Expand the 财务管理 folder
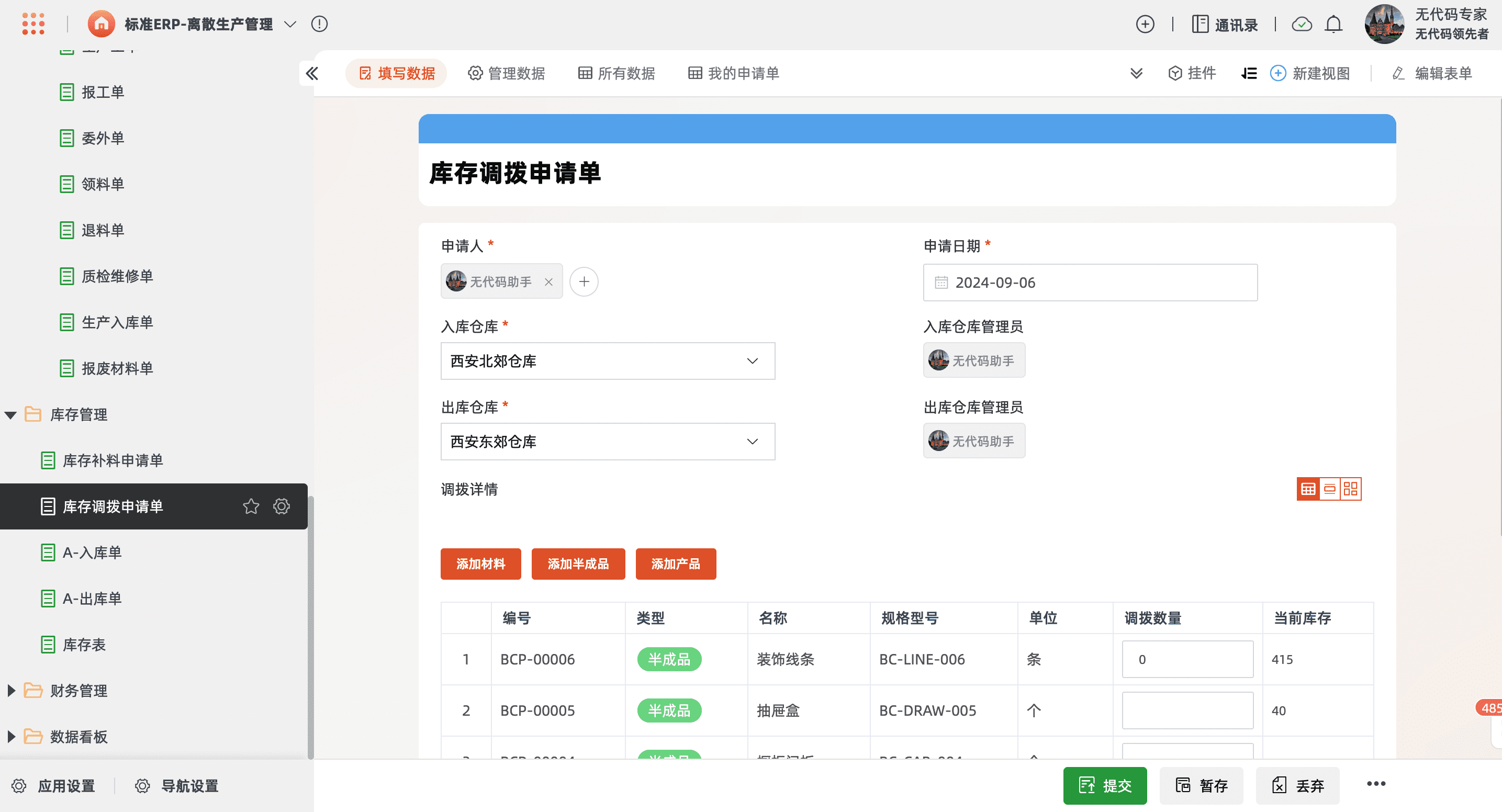Screen dimensions: 1502x812 click(10, 691)
